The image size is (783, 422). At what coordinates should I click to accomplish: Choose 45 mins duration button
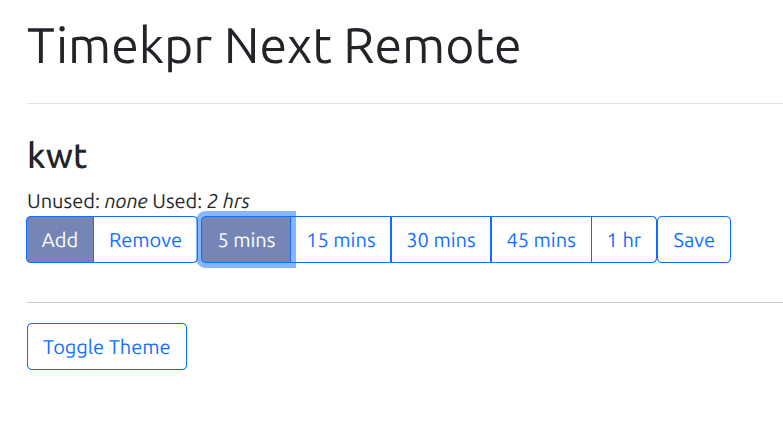541,240
